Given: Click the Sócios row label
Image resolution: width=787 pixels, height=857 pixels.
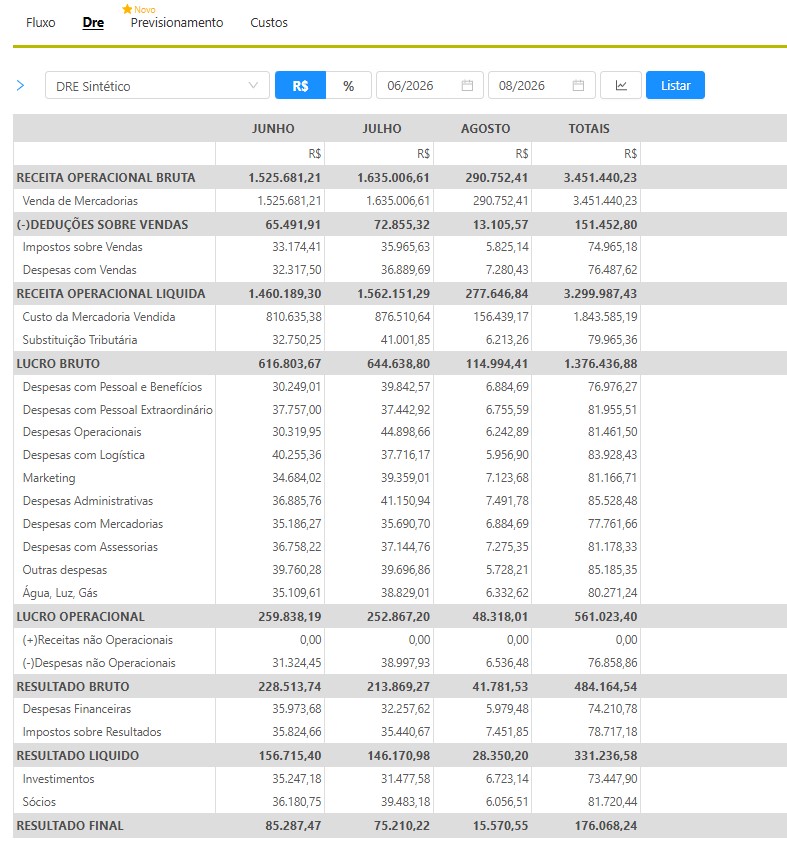Looking at the screenshot, I should [39, 802].
